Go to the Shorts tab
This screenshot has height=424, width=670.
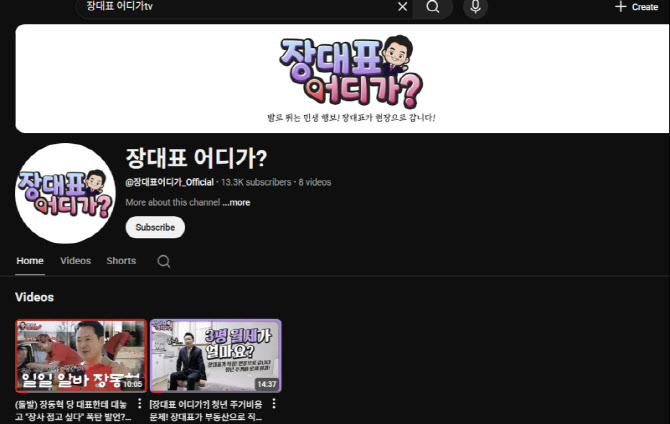(121, 261)
